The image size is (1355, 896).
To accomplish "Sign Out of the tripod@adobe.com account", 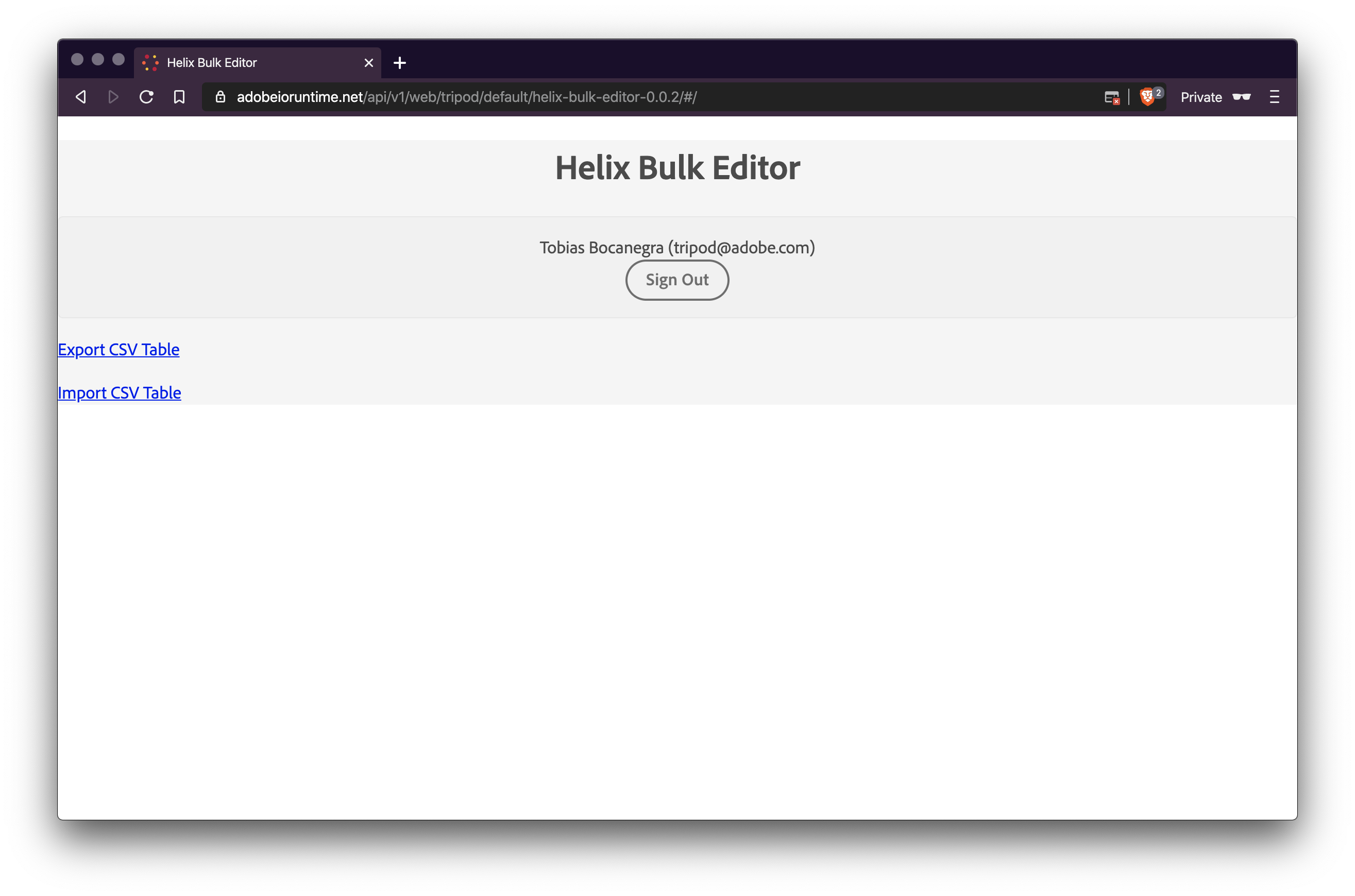I will pyautogui.click(x=677, y=280).
